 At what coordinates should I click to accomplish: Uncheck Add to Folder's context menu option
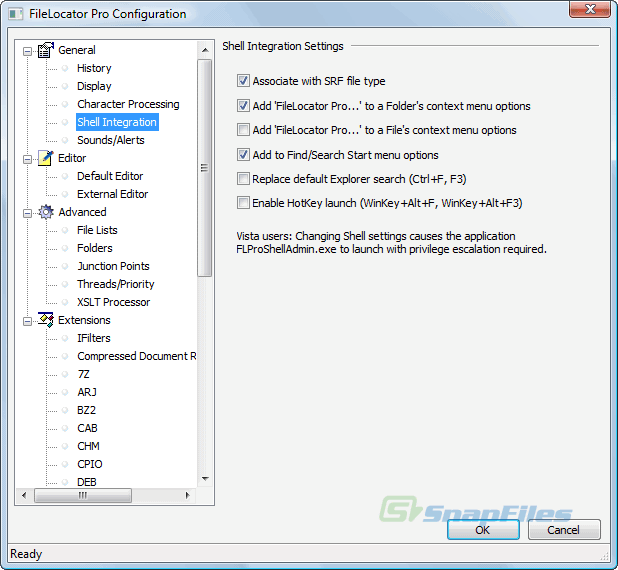243,106
